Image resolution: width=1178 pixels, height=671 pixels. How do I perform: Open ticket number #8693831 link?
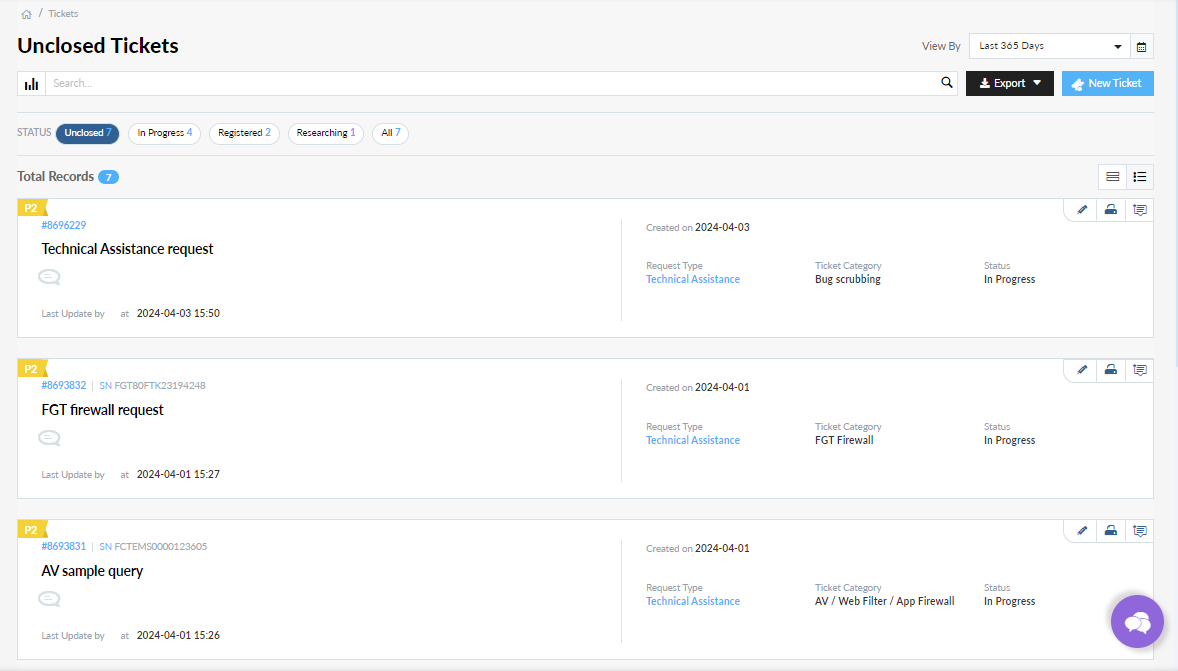tap(64, 546)
